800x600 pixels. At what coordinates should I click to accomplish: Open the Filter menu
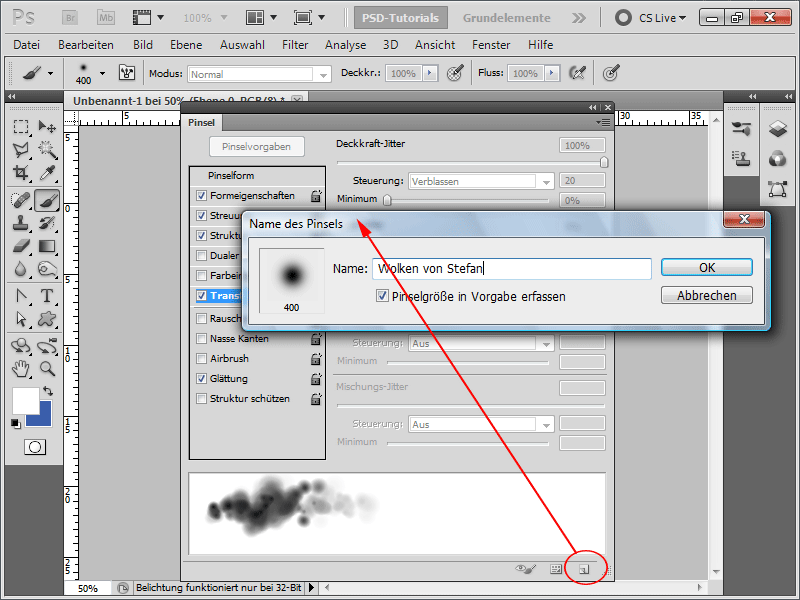tap(295, 45)
